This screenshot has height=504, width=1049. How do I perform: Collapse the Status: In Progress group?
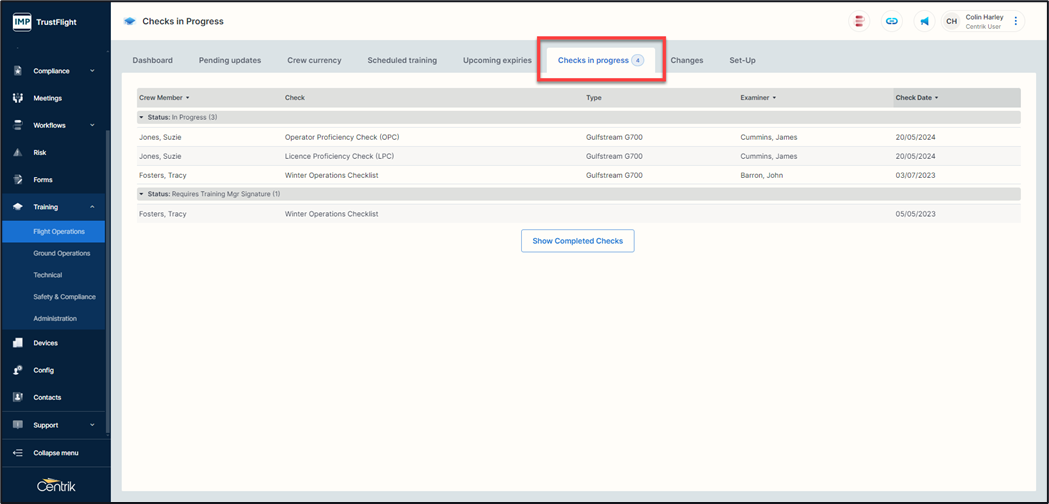(141, 117)
